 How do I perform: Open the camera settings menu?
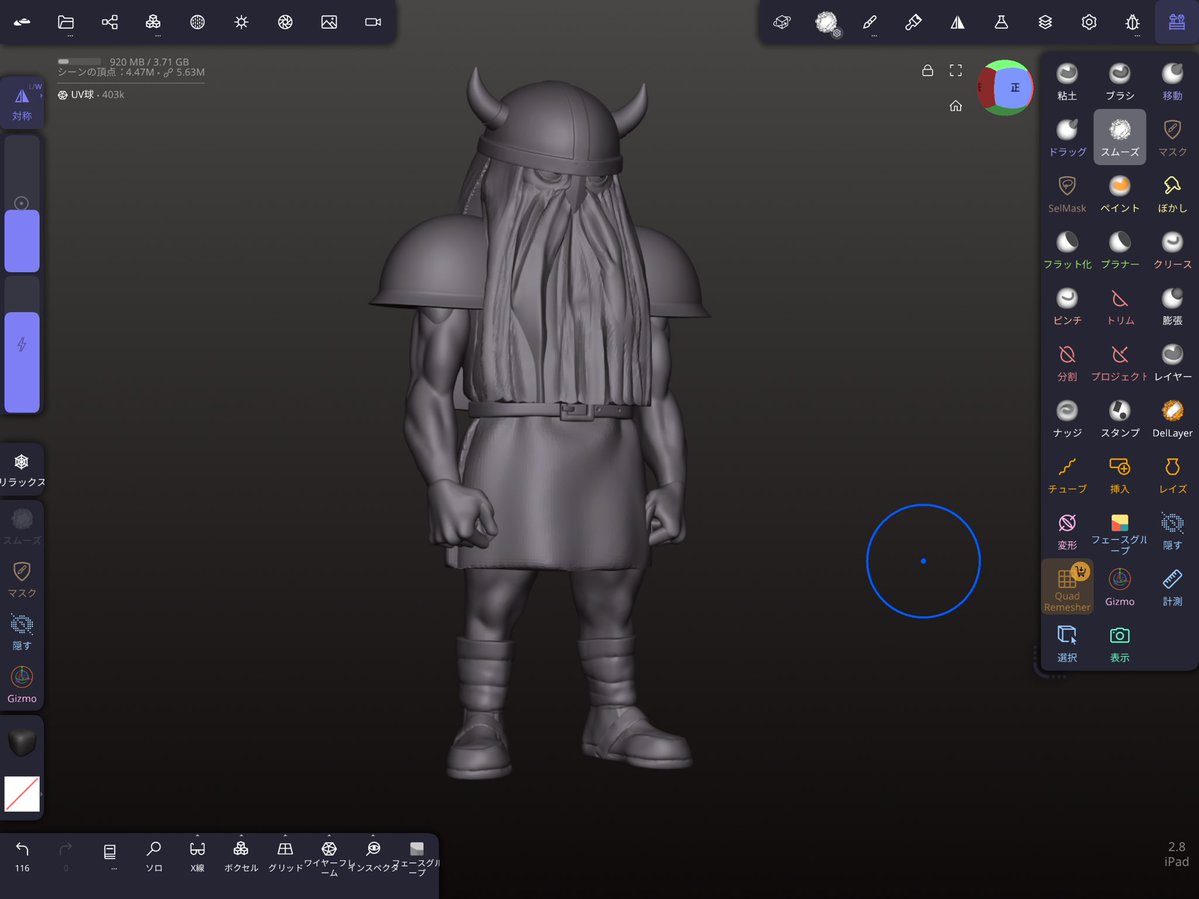point(372,22)
